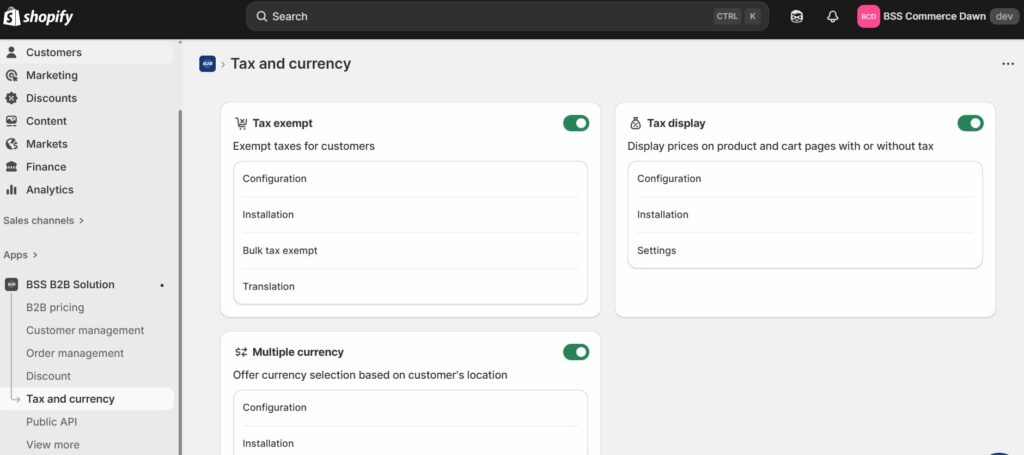Open the Sidekick assistant icon in top bar

coord(797,16)
